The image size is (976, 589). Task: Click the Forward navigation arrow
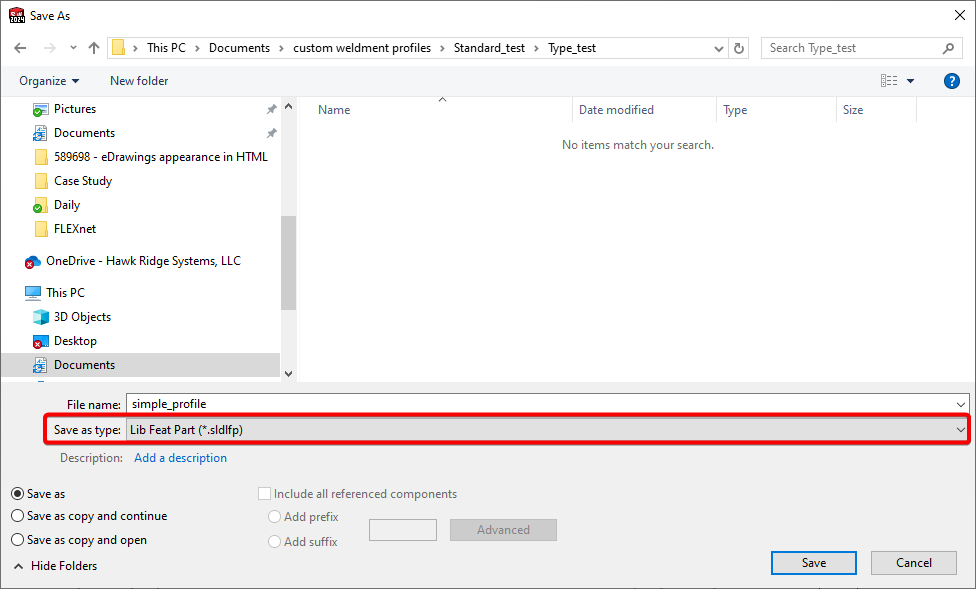(x=50, y=48)
